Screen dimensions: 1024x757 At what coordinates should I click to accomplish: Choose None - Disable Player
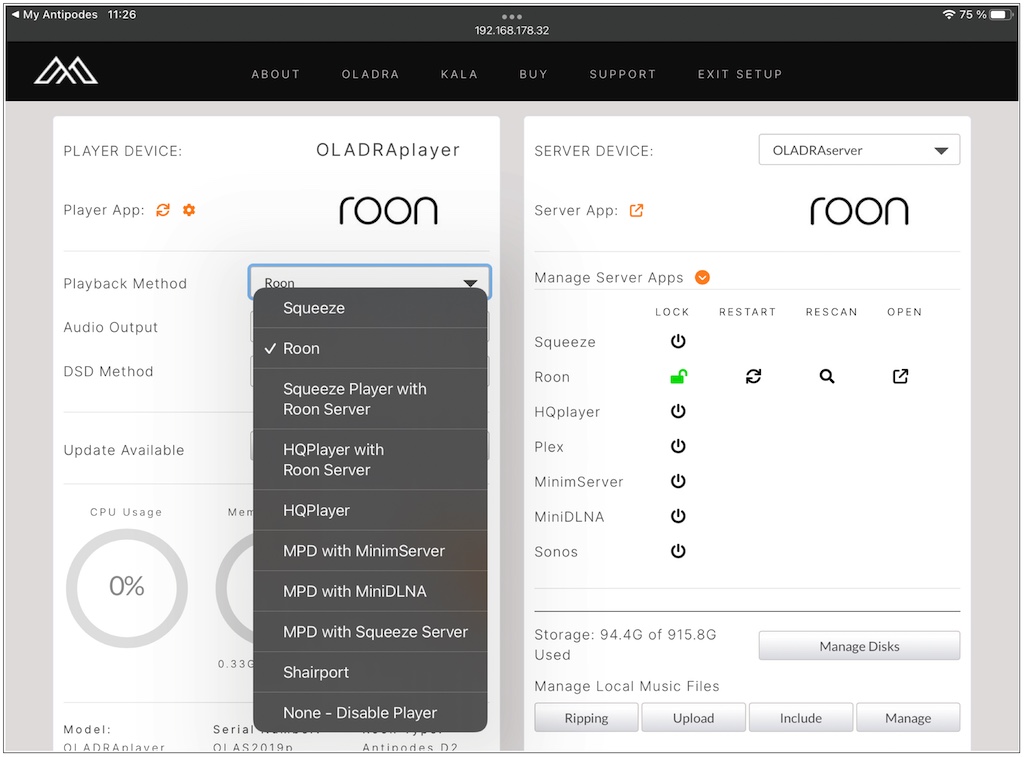[x=370, y=712]
